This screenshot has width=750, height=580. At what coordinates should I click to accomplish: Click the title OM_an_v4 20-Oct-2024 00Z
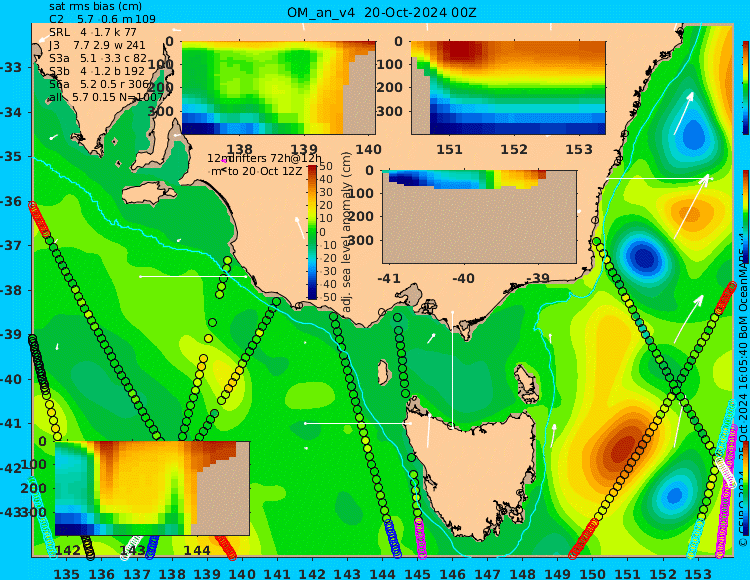[x=382, y=12]
